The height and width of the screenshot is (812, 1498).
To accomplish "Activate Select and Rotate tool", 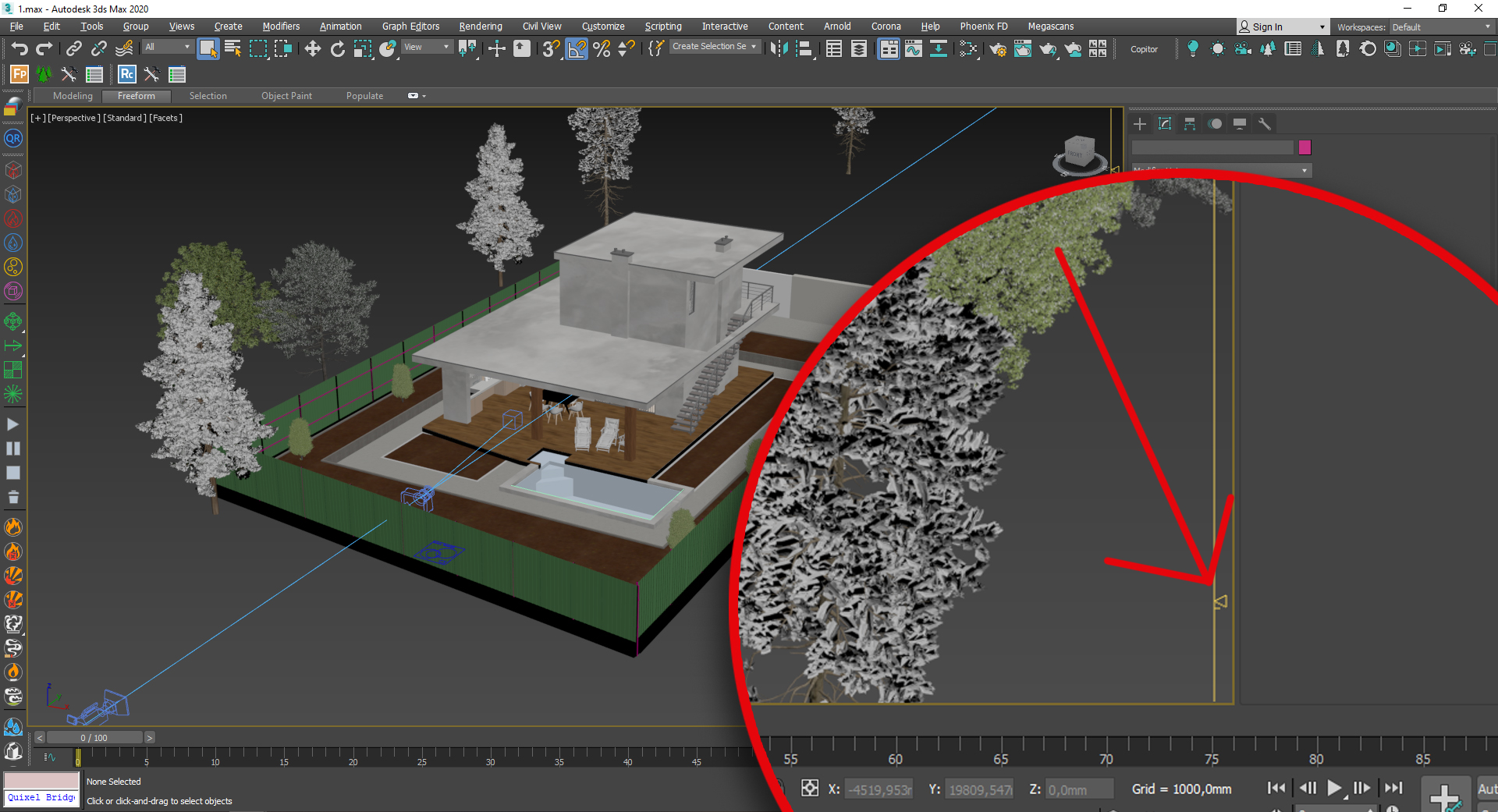I will pos(337,49).
